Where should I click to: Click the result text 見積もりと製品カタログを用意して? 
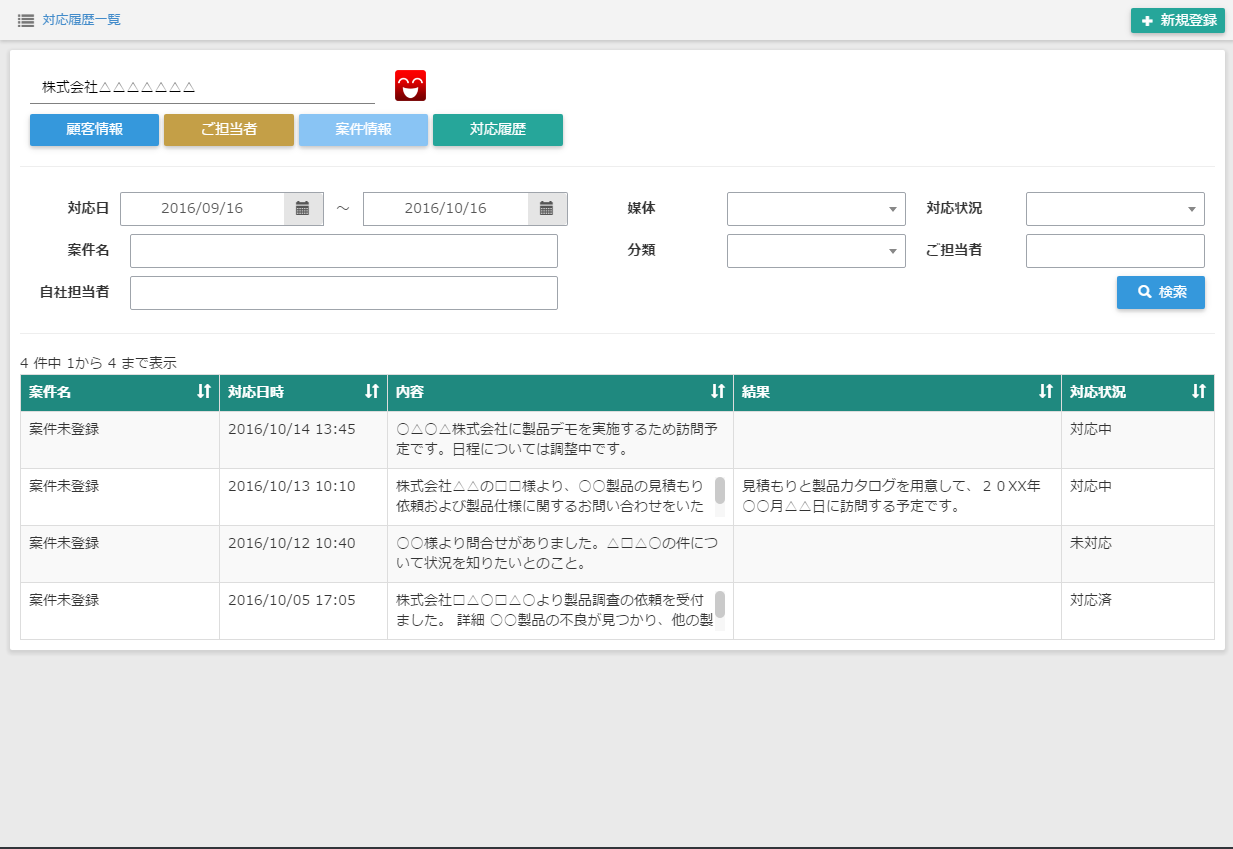(x=892, y=496)
